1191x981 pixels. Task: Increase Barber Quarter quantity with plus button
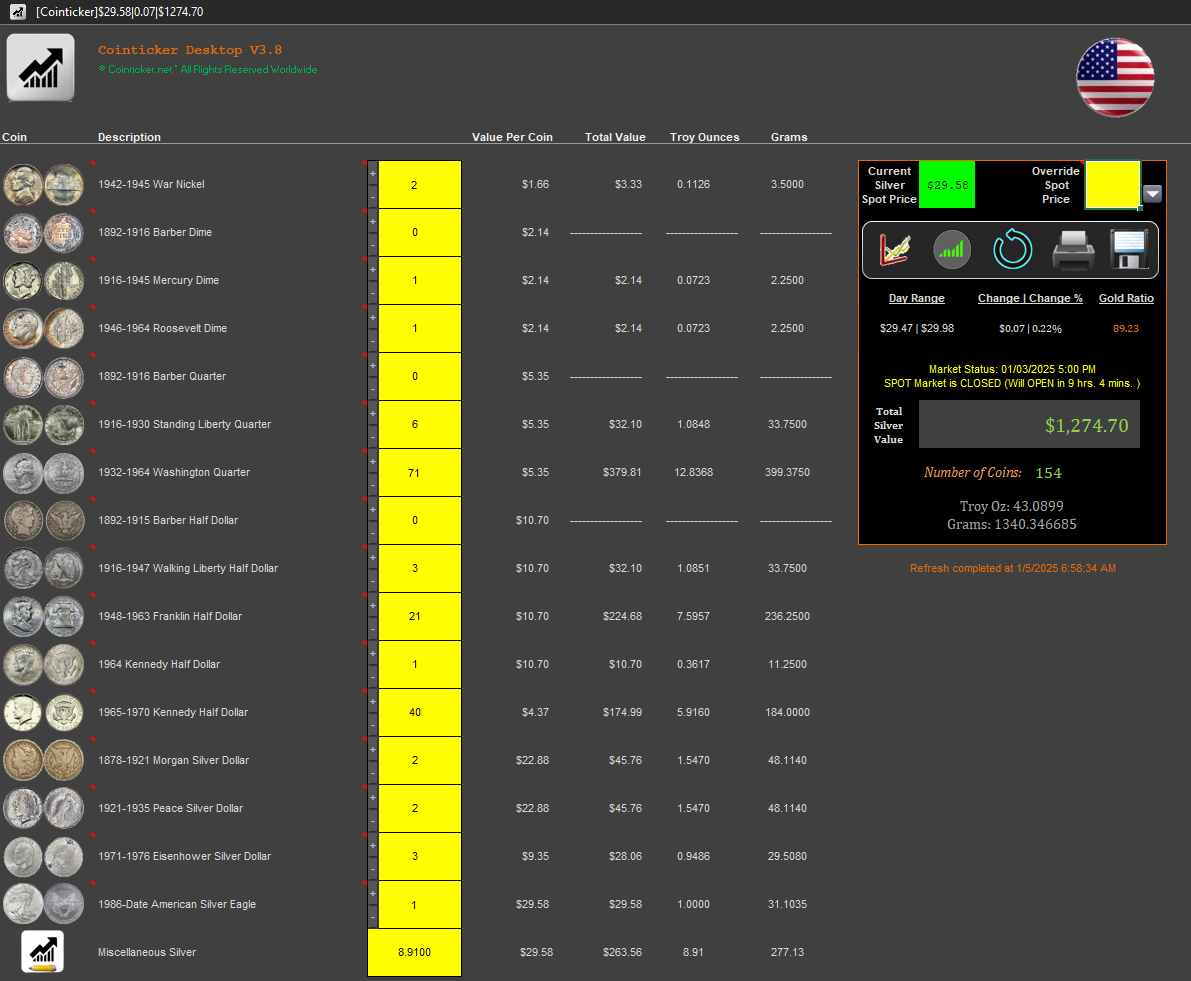click(x=373, y=365)
